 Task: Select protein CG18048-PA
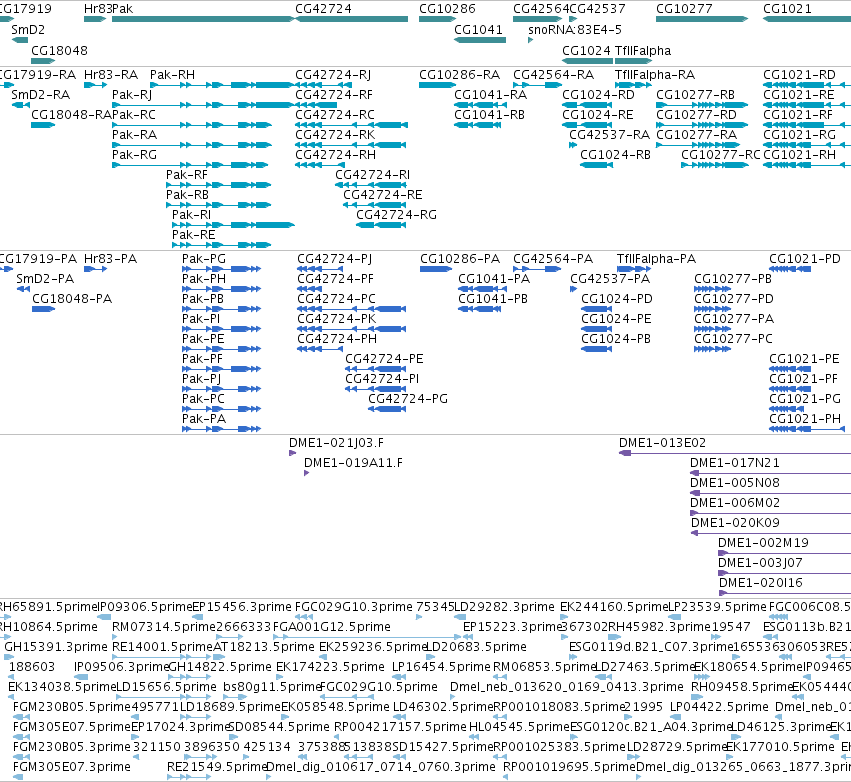click(72, 299)
